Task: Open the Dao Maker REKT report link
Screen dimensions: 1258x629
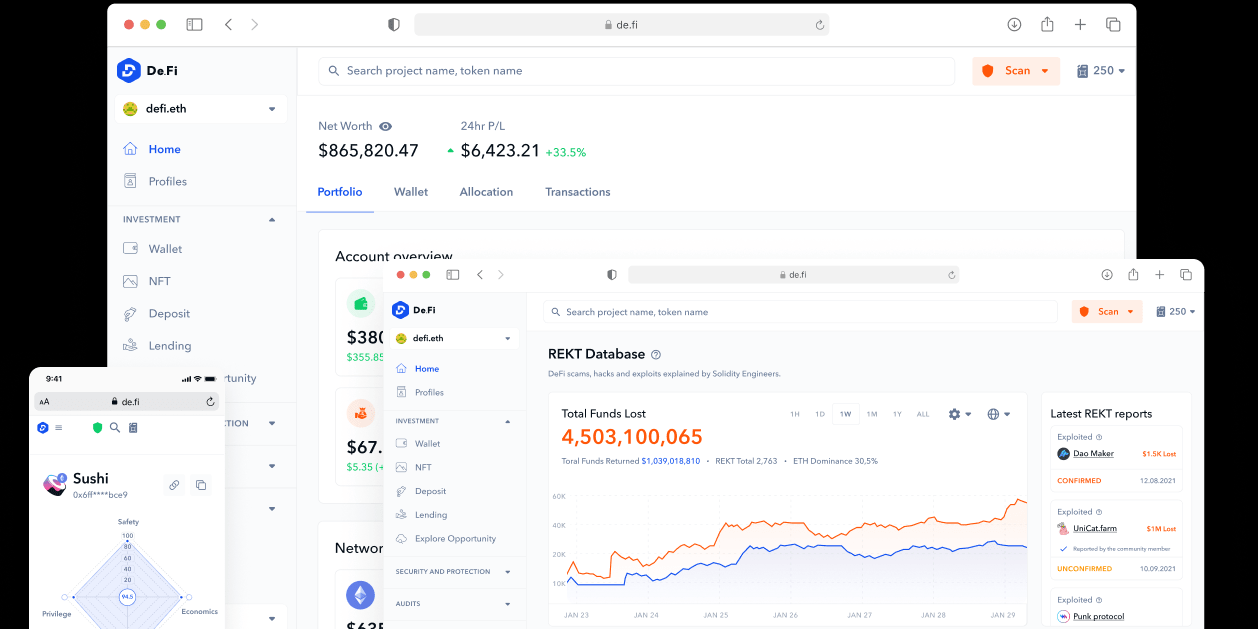Action: point(1093,454)
